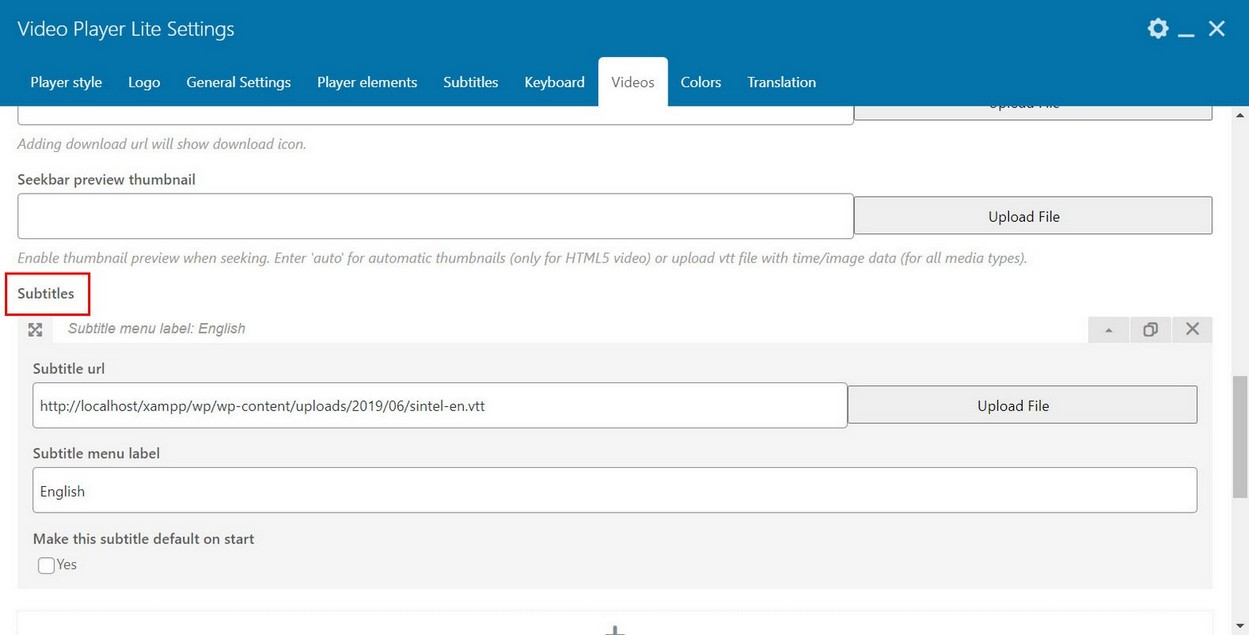
Task: Open the Subtitles tab
Action: [470, 82]
